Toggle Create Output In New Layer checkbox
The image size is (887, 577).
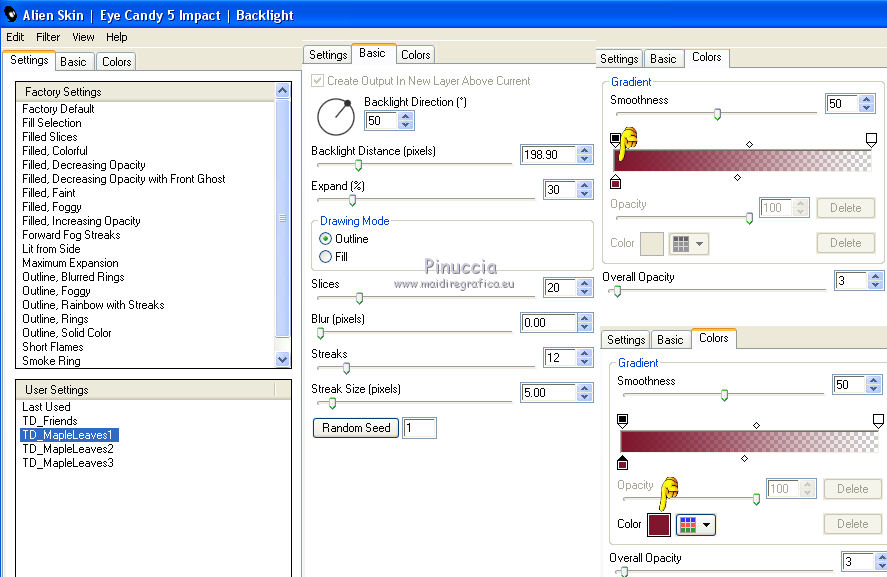[x=317, y=81]
